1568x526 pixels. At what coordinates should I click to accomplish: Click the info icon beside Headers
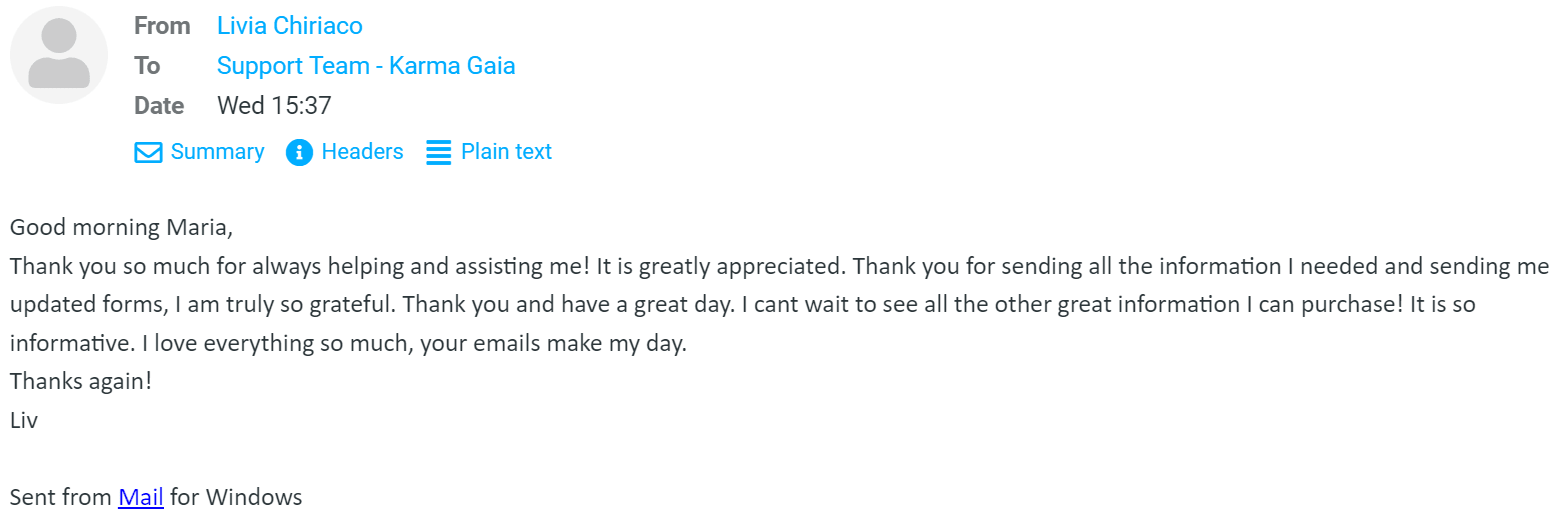click(x=299, y=152)
